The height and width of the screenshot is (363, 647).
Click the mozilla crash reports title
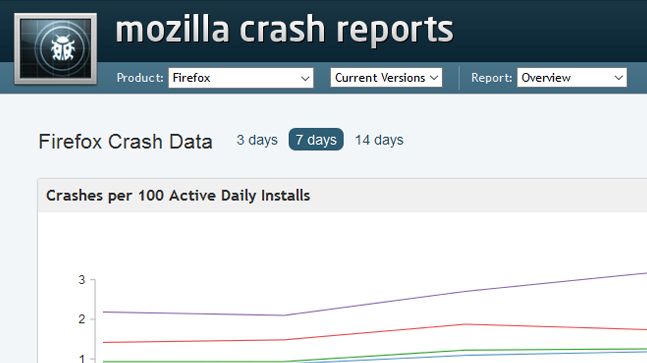click(x=285, y=30)
